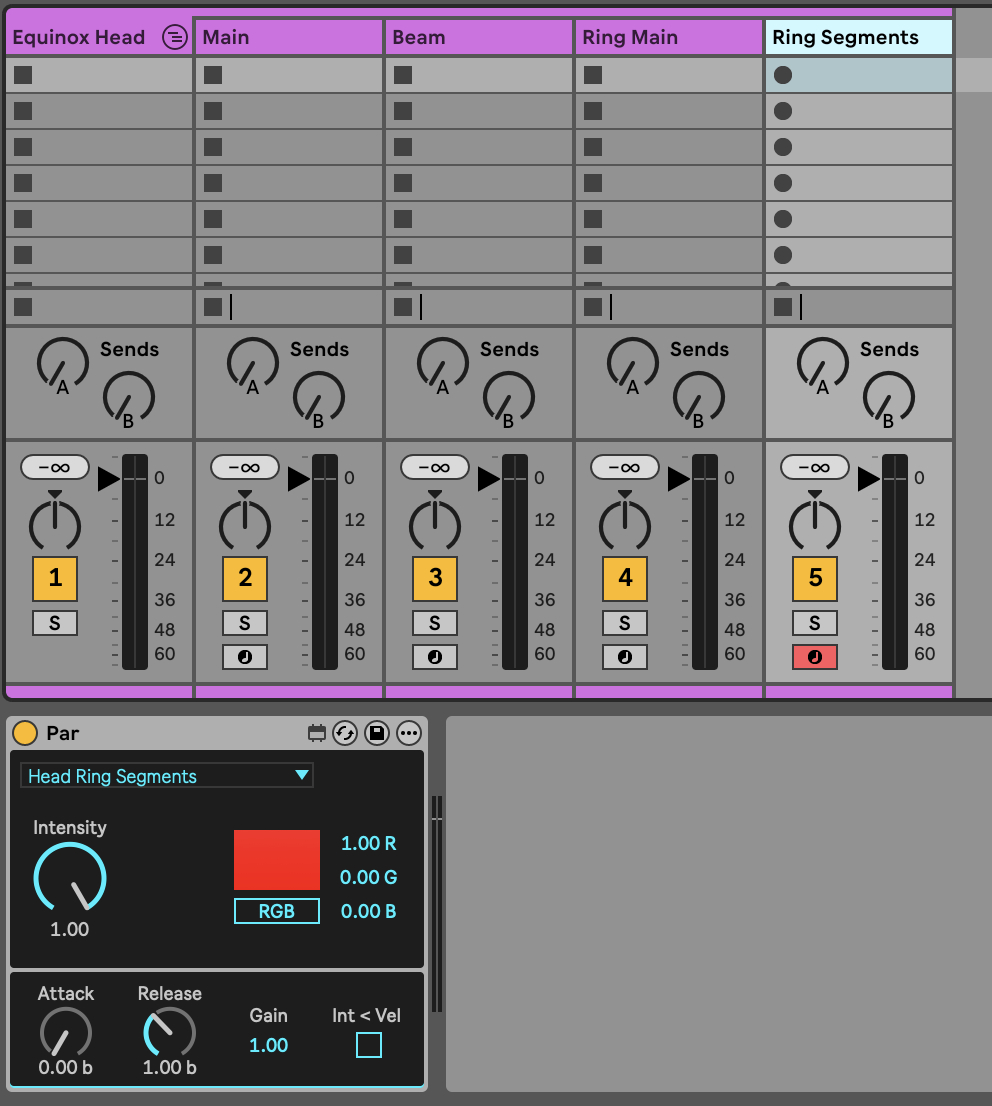Screen dimensions: 992x1106
Task: Click the red color swatch
Action: click(x=277, y=860)
